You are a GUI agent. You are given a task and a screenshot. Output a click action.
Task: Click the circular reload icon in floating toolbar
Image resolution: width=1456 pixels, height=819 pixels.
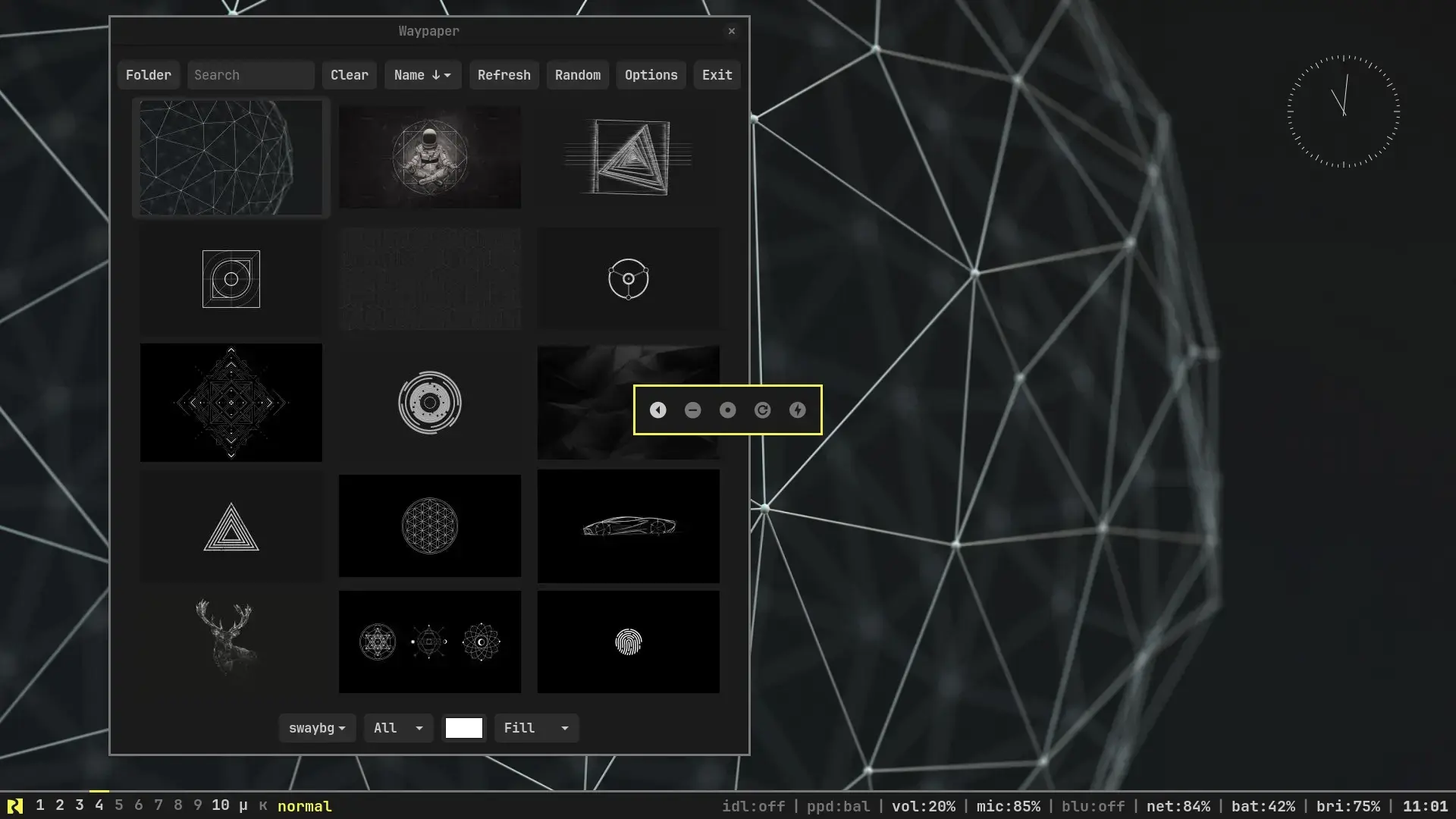(762, 410)
